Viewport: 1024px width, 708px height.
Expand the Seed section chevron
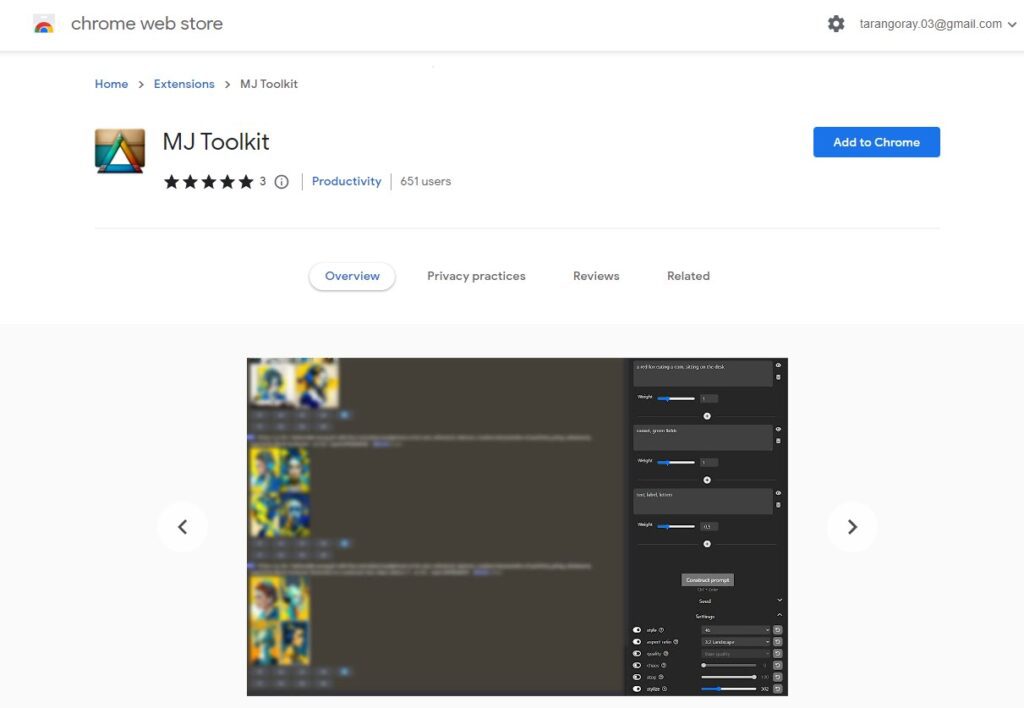(x=779, y=600)
